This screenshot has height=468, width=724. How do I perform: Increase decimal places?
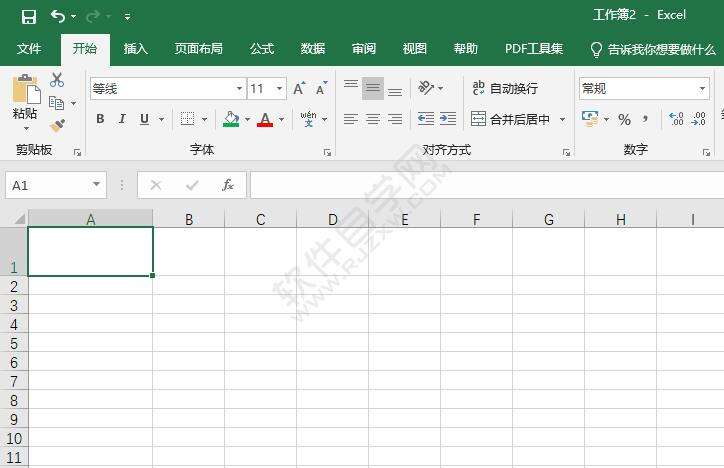pyautogui.click(x=676, y=119)
